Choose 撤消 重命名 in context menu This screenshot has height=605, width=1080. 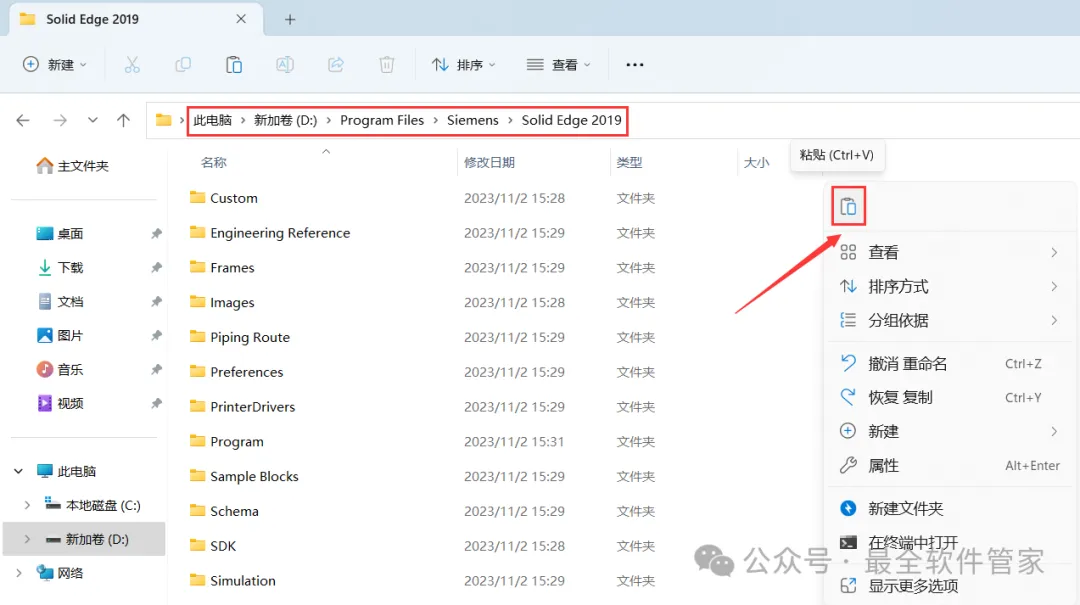(x=949, y=364)
